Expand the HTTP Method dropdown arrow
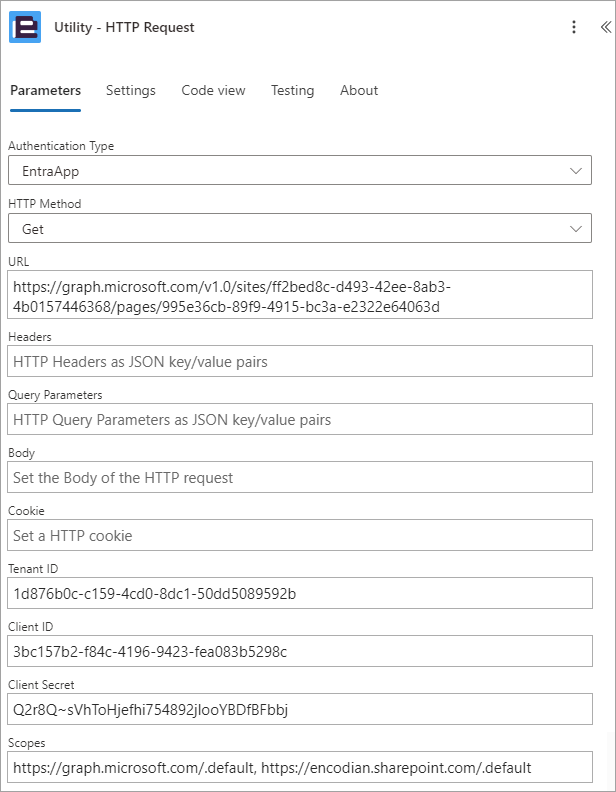This screenshot has width=616, height=792. coord(576,229)
